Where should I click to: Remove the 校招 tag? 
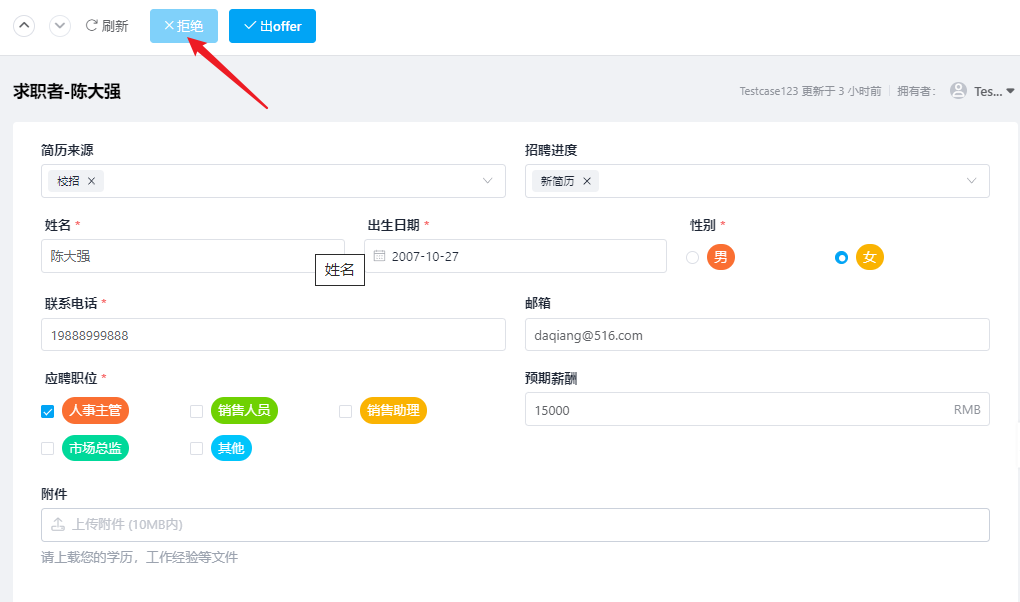tap(92, 181)
